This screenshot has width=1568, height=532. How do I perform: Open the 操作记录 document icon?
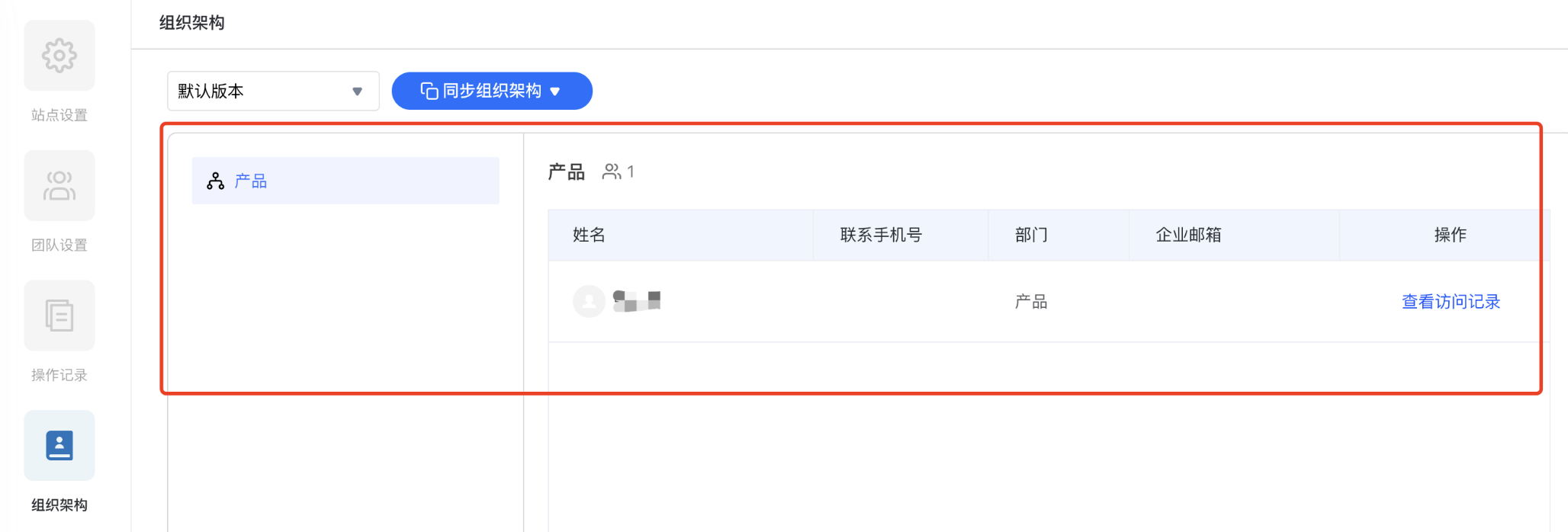coord(59,316)
